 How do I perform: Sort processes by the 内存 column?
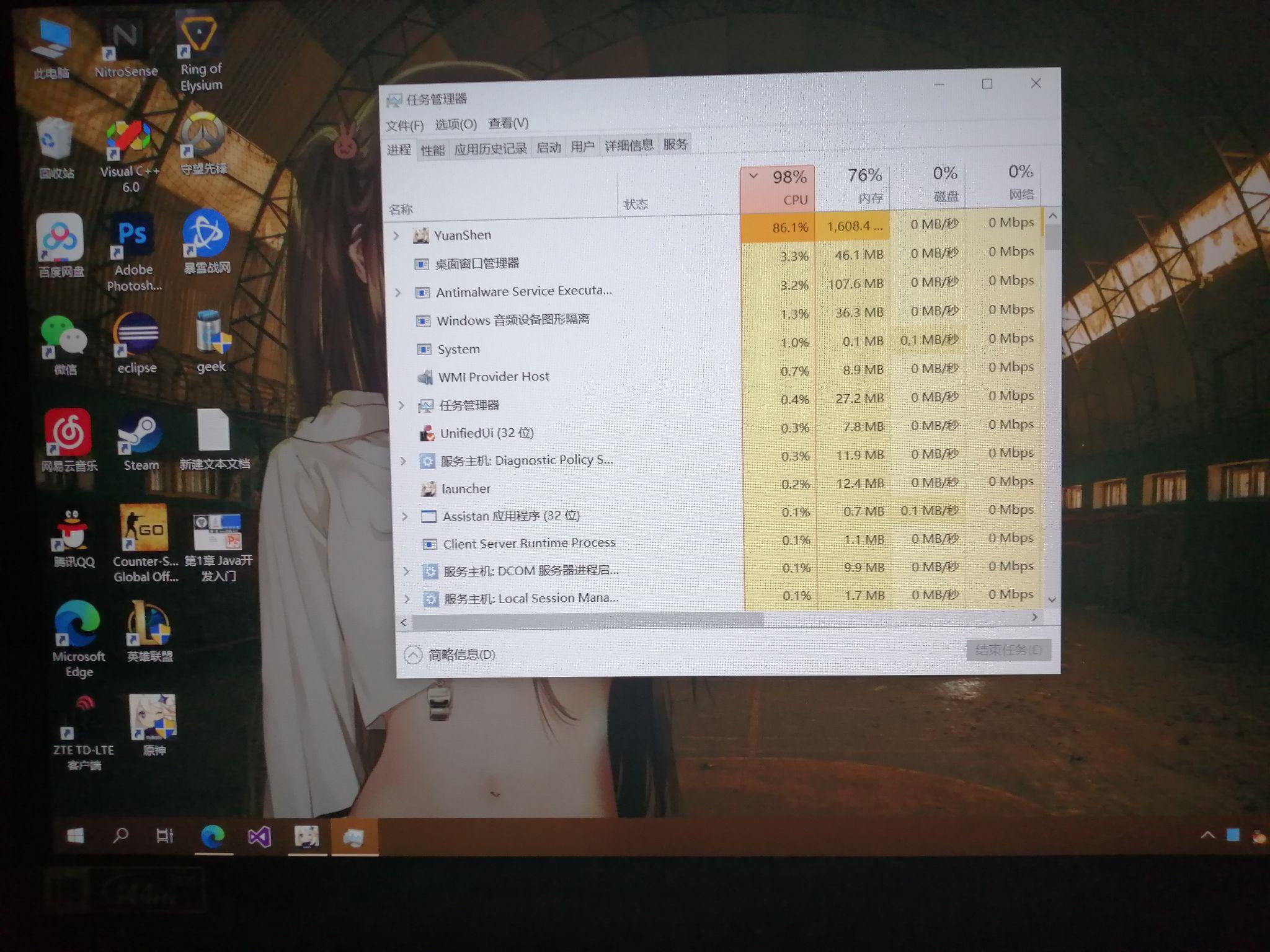863,186
